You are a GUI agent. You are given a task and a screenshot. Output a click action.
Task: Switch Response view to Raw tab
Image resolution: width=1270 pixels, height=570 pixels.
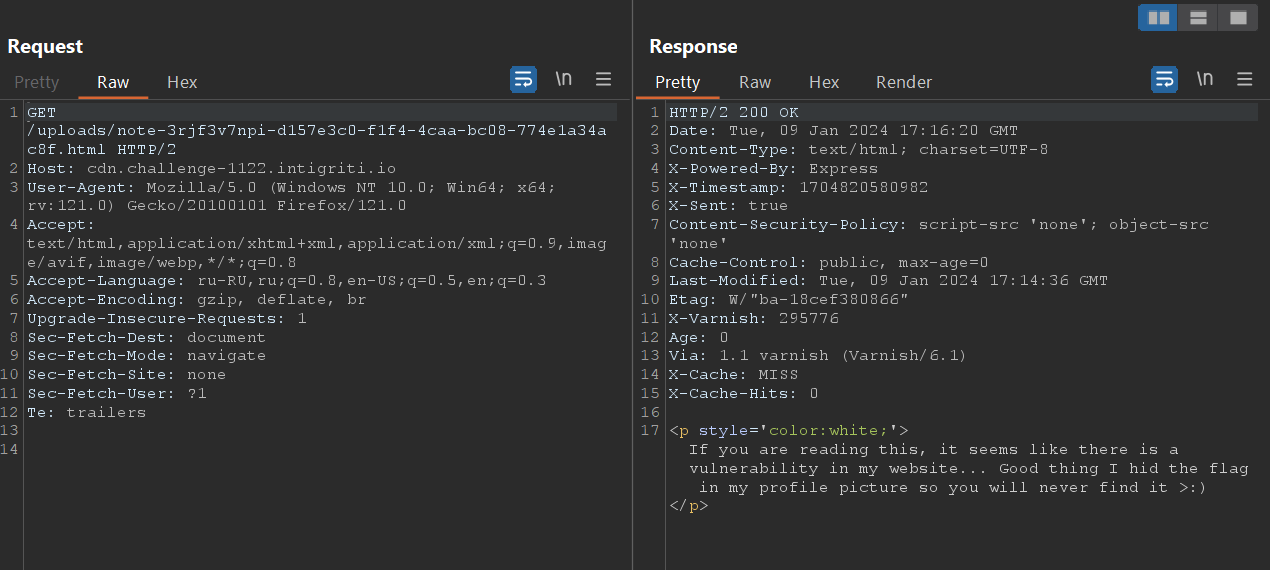coord(755,82)
